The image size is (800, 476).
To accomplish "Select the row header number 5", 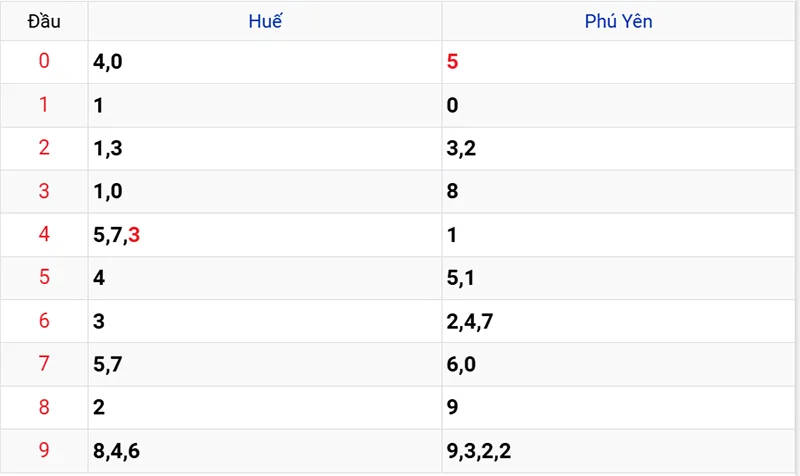I will pyautogui.click(x=43, y=278).
